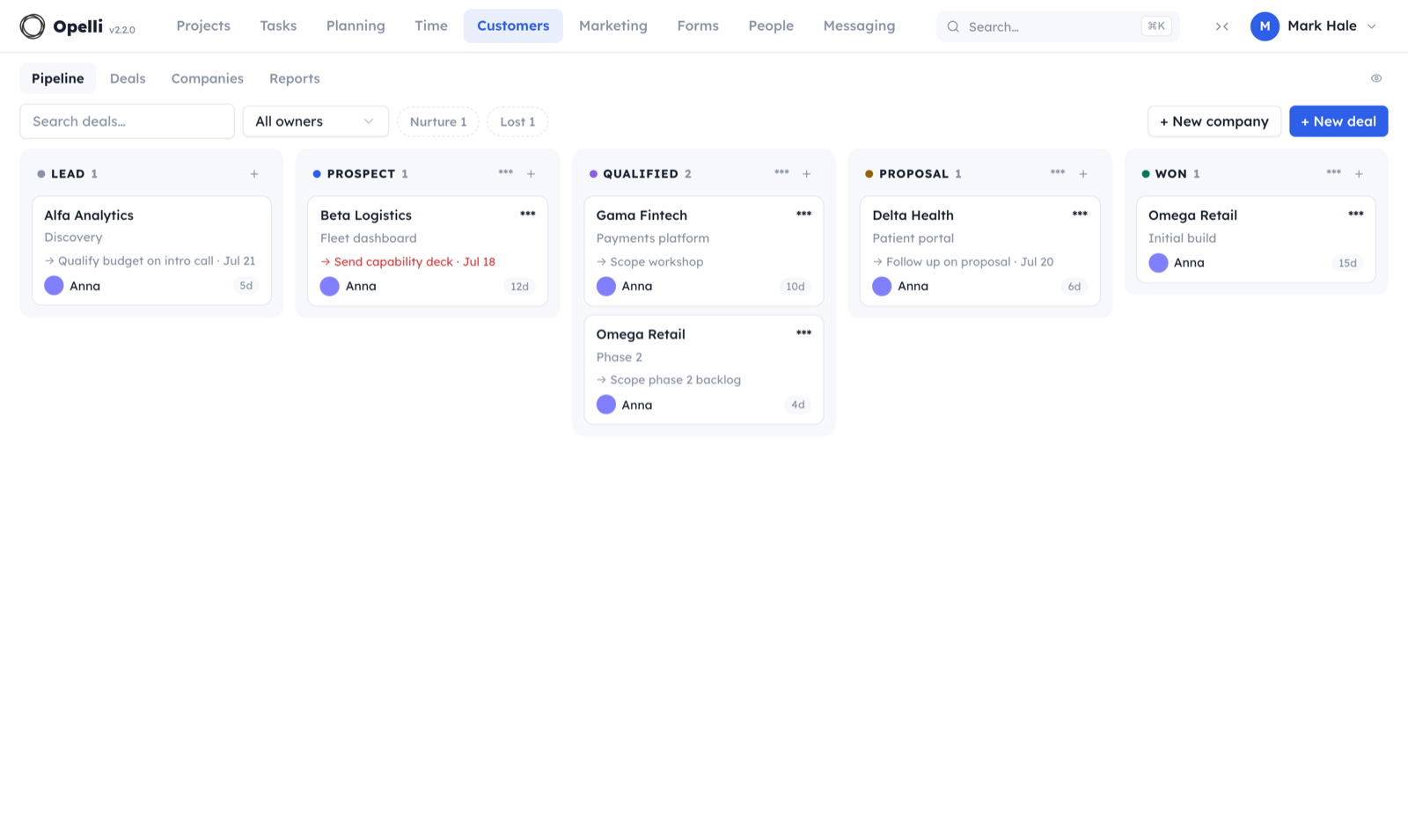Click the New company button
1408x840 pixels.
click(1214, 121)
